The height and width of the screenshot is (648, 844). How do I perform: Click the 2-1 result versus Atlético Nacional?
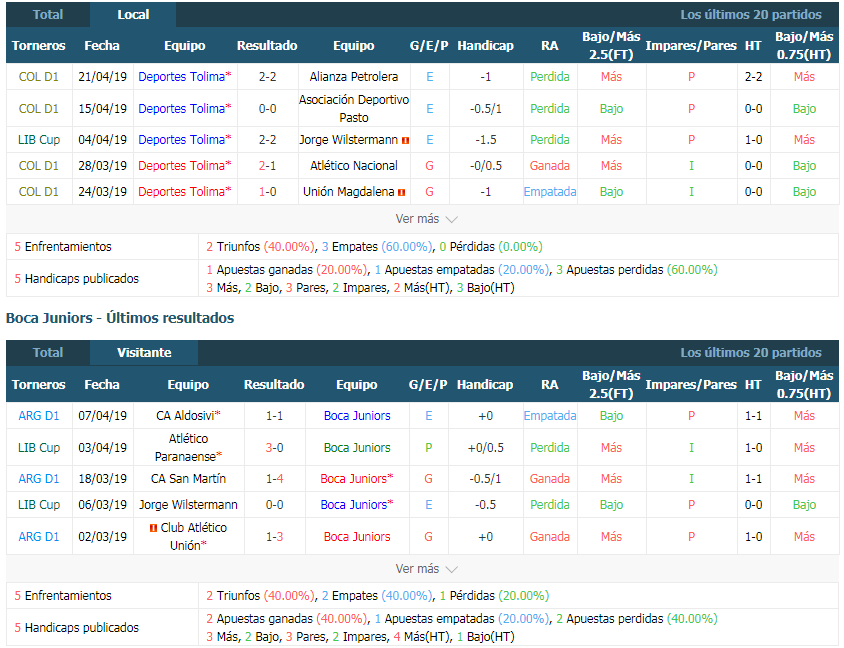(x=268, y=166)
